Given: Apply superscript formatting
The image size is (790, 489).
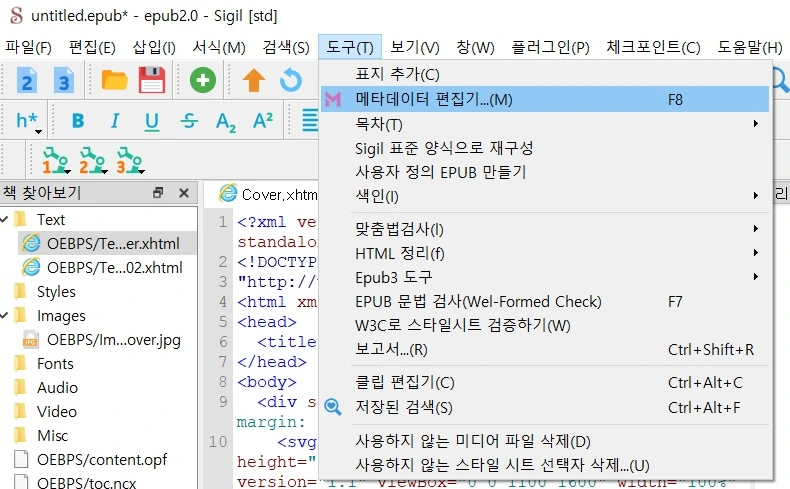Looking at the screenshot, I should pyautogui.click(x=263, y=120).
